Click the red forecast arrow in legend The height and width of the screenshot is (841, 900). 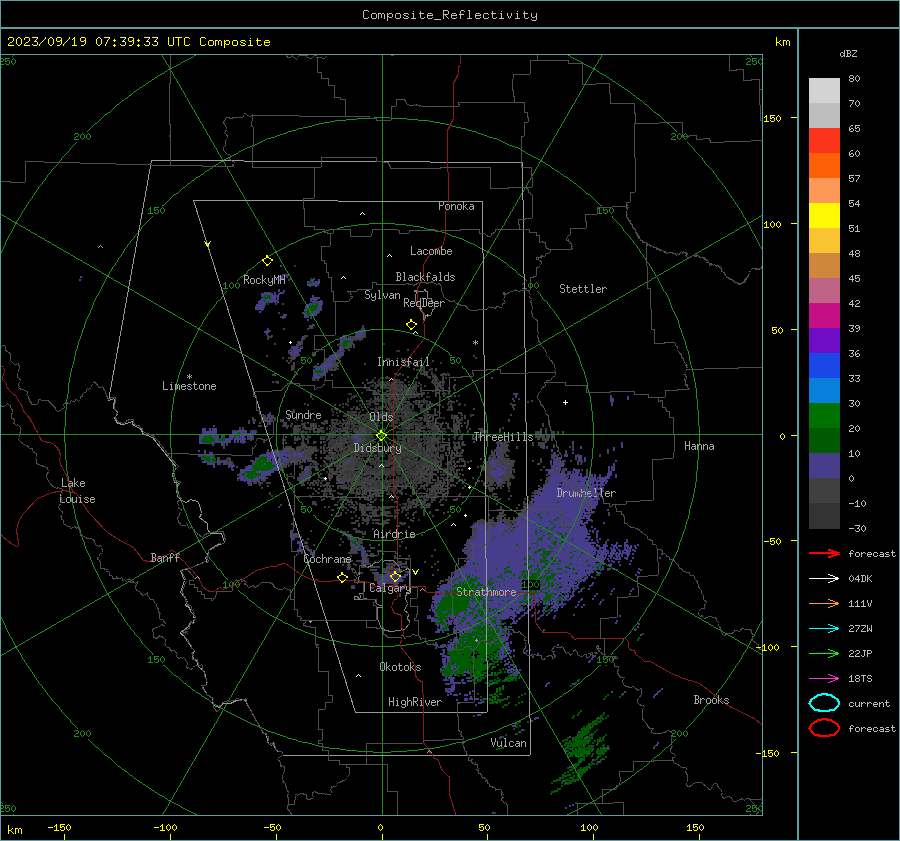pos(824,553)
